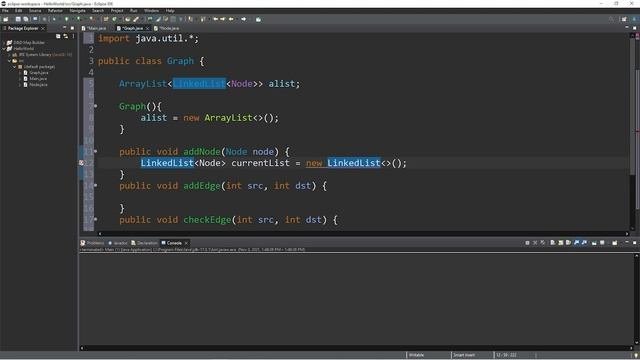Open the Project menu

117,11
